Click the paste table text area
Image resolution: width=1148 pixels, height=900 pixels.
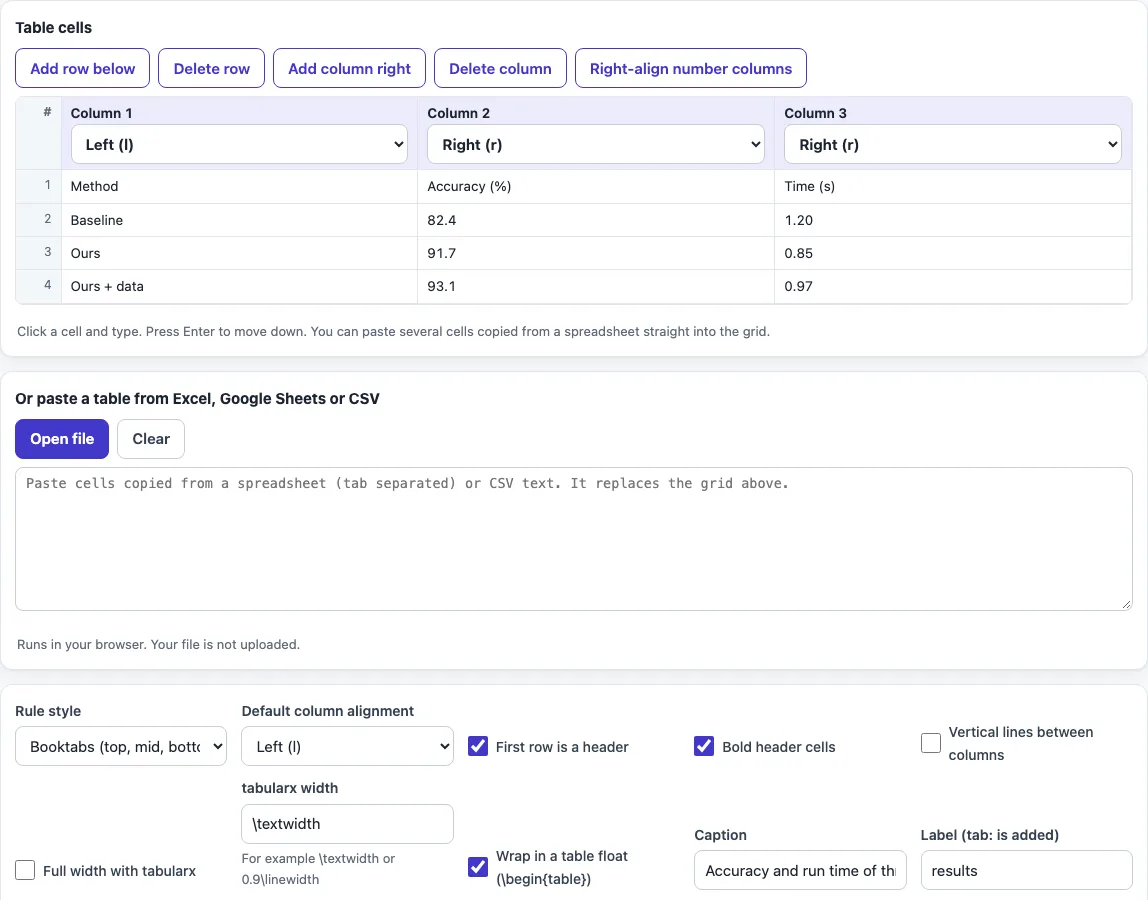[574, 539]
